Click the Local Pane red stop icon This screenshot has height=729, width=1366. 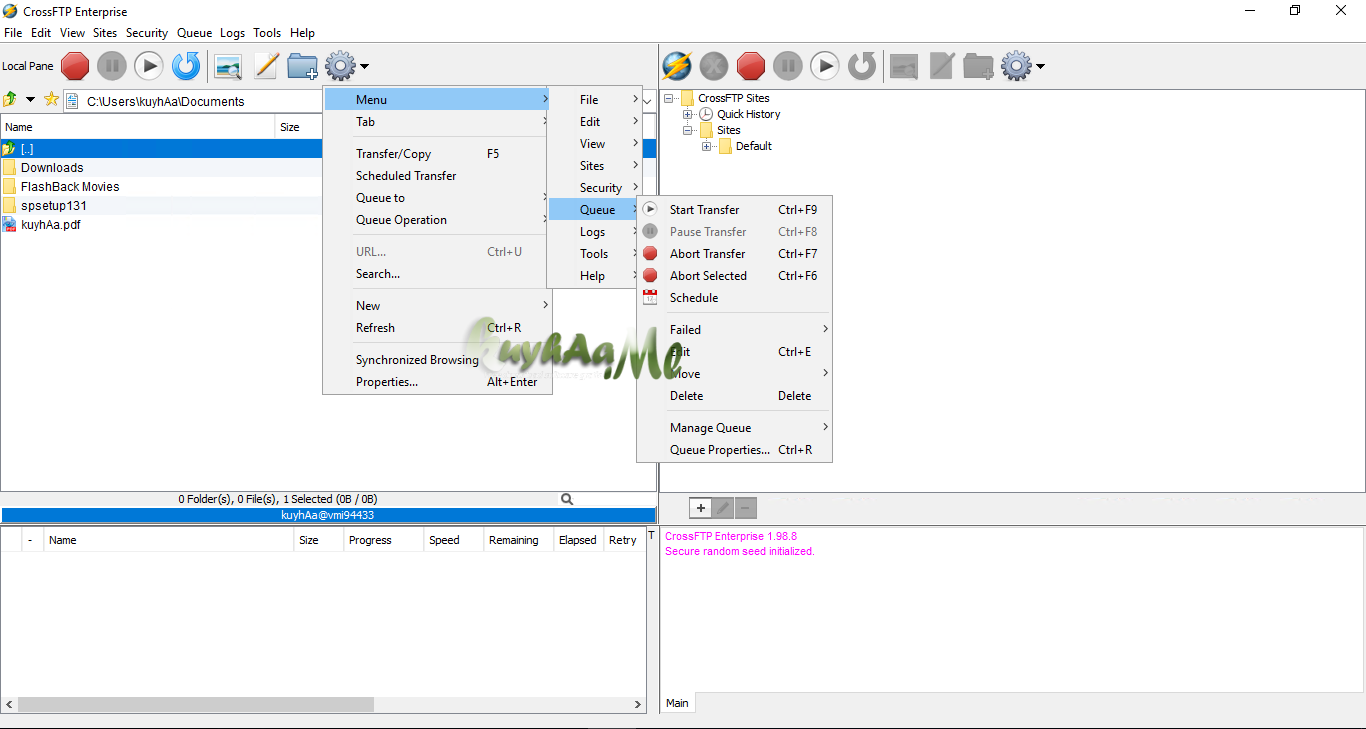coord(75,67)
